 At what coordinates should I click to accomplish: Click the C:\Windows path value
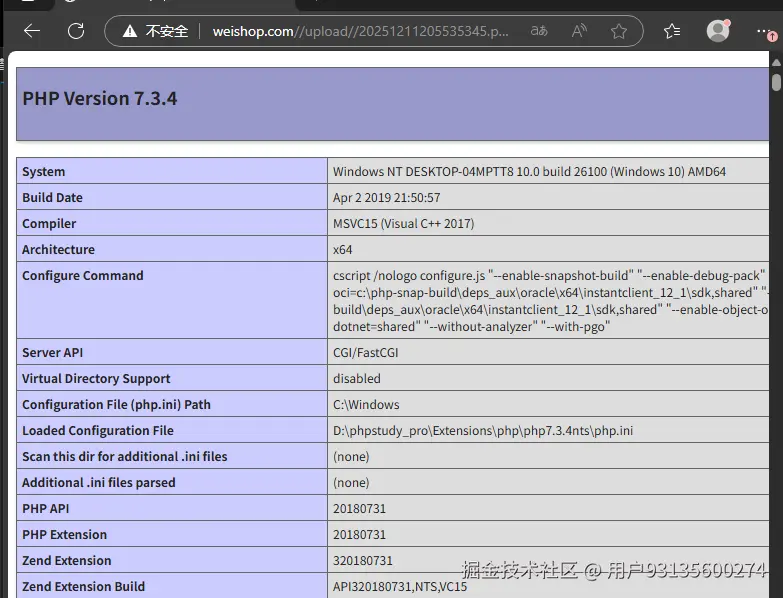tap(366, 404)
